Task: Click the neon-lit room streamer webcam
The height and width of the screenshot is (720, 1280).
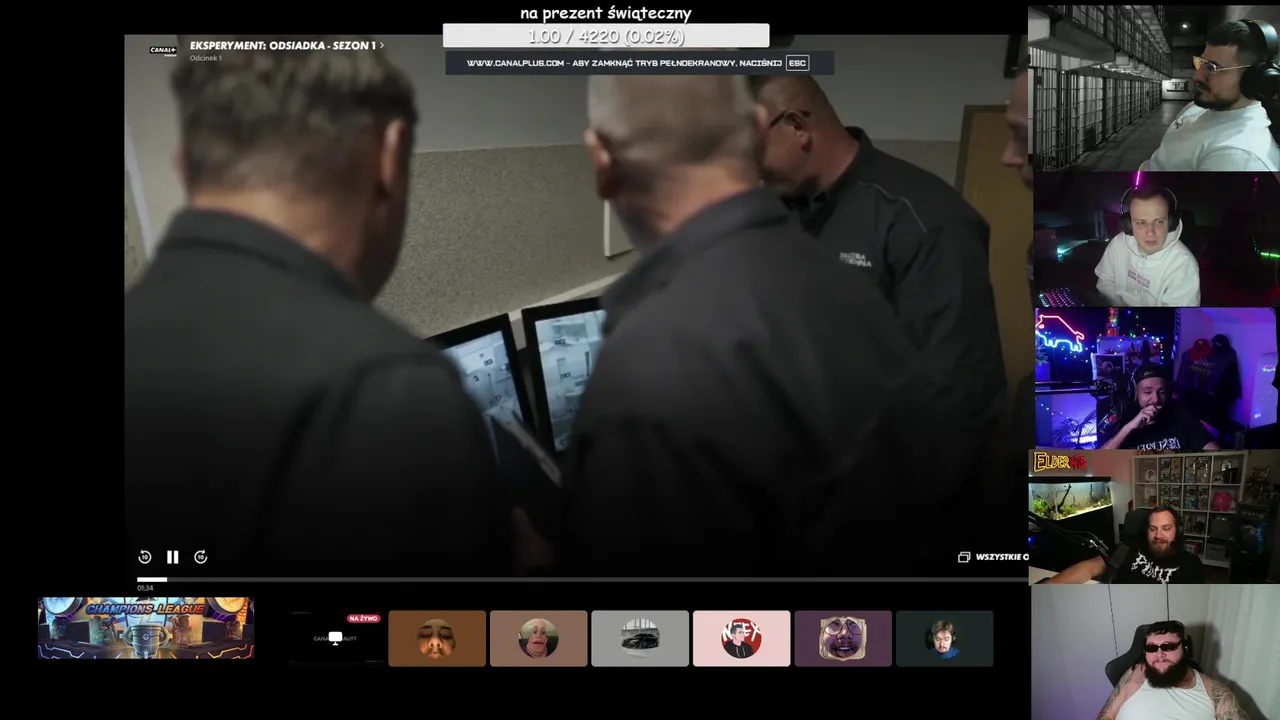Action: point(1156,379)
